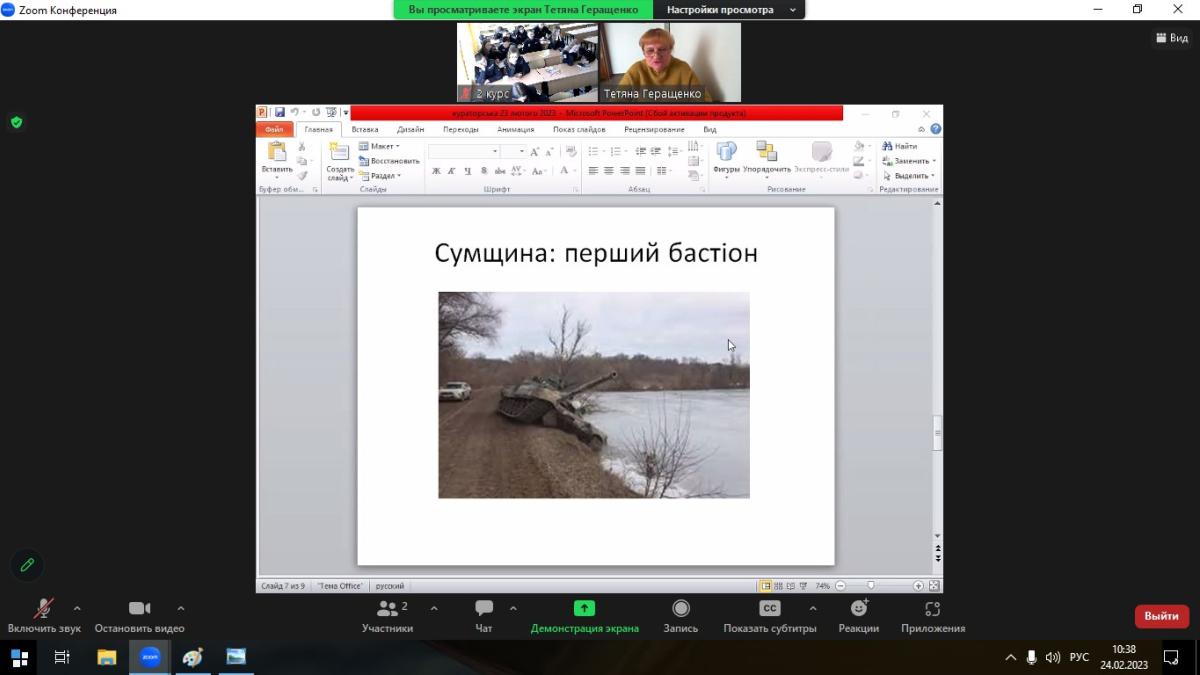
Task: Click the green annotation pencil icon
Action: pyautogui.click(x=27, y=565)
